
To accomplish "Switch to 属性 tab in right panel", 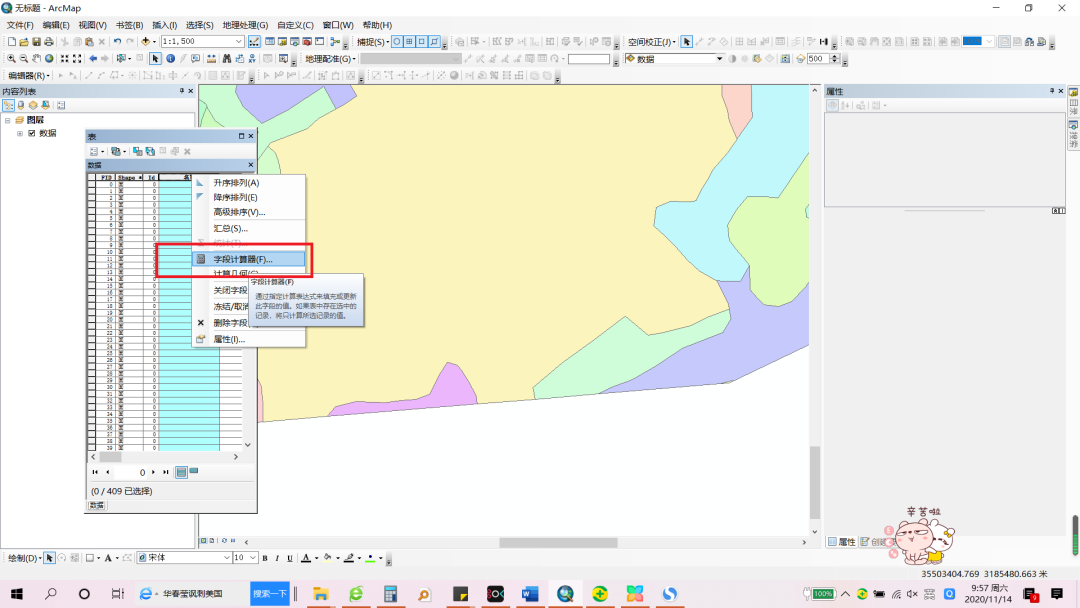I will 842,543.
